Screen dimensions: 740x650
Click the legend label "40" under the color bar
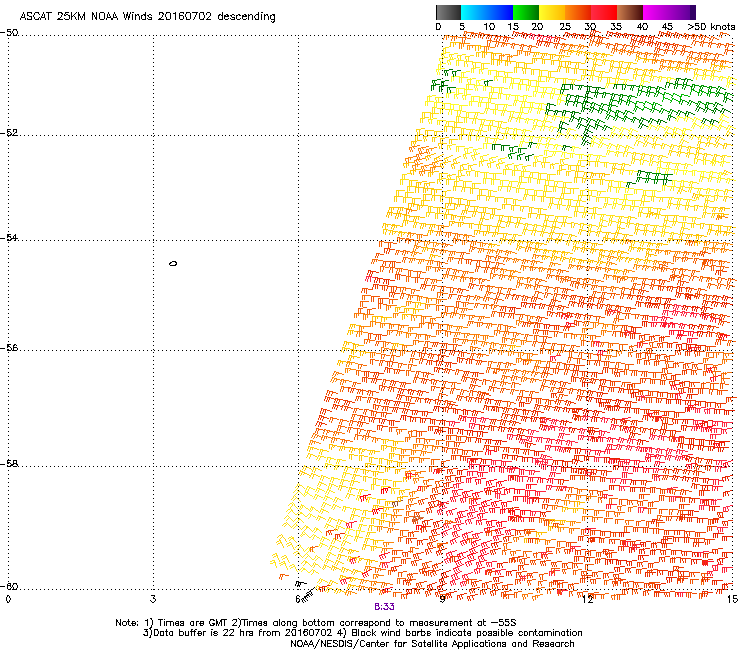pyautogui.click(x=642, y=27)
